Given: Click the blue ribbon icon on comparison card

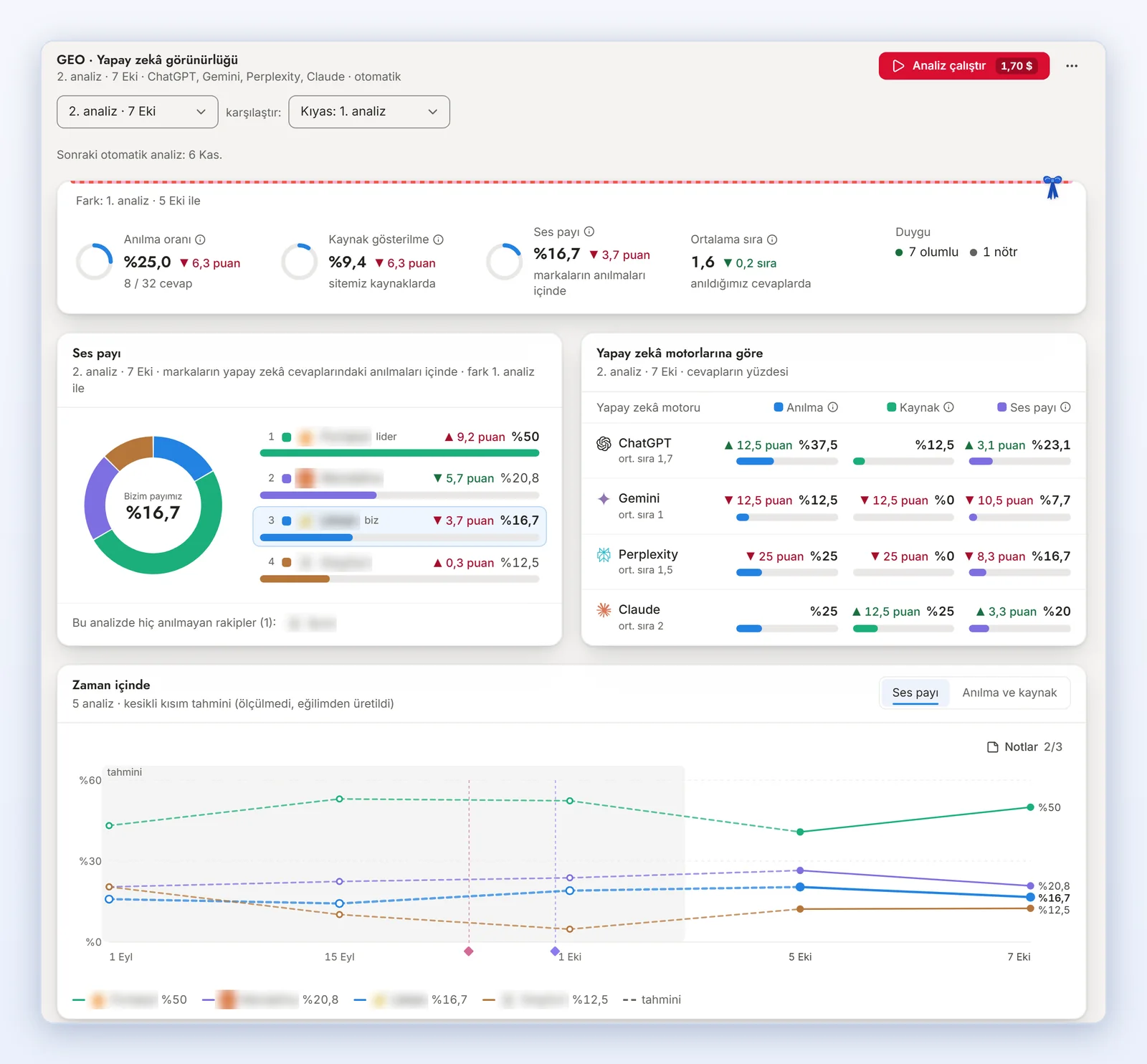Looking at the screenshot, I should [x=1052, y=187].
